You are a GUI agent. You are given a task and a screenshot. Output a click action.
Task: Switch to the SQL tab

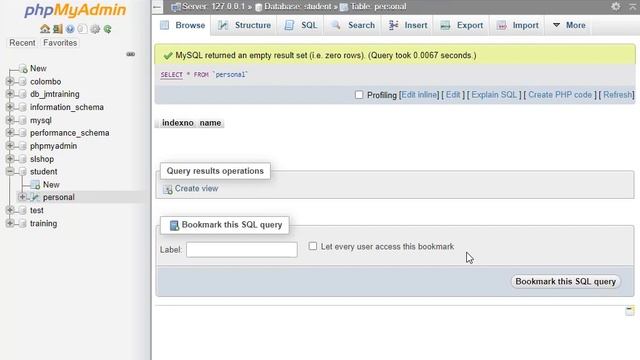coord(301,25)
